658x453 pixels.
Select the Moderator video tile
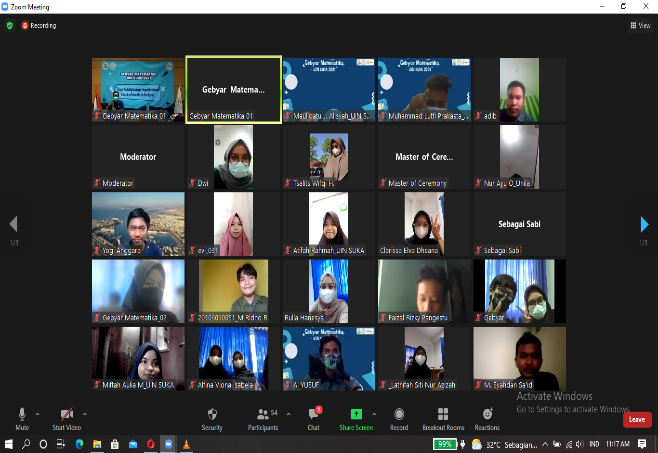(138, 157)
